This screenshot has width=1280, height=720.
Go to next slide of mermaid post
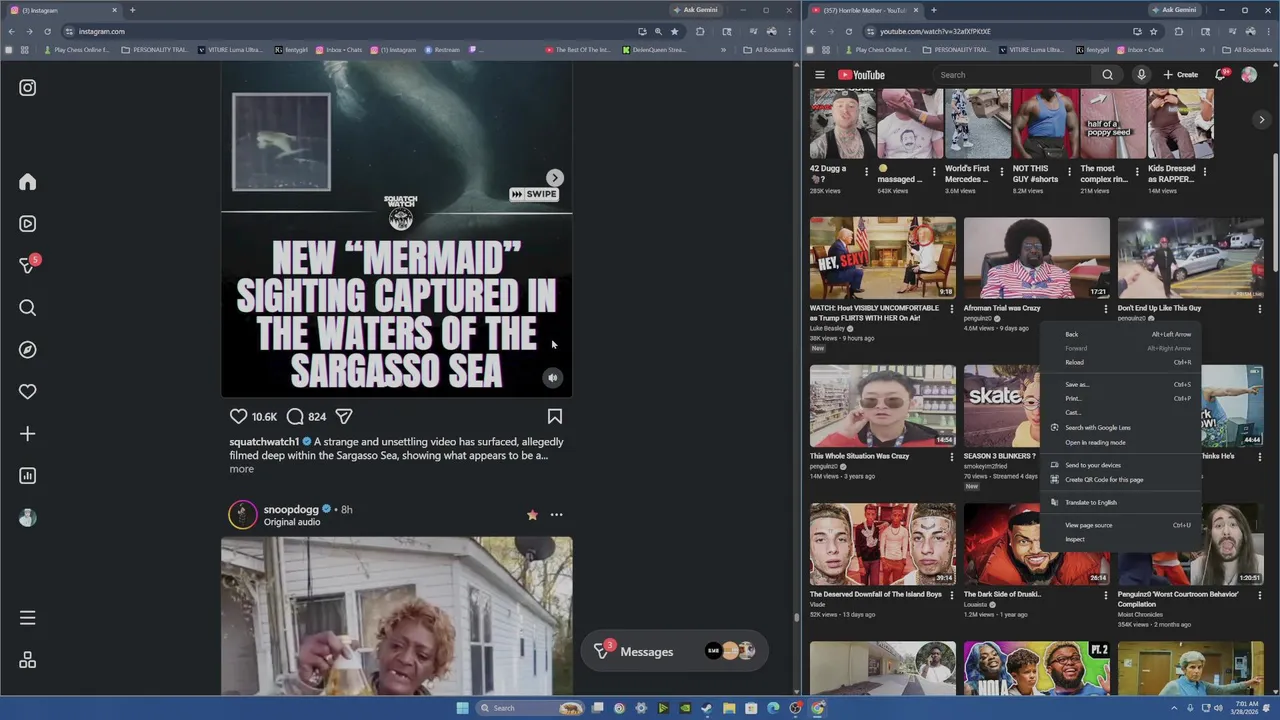(x=555, y=178)
